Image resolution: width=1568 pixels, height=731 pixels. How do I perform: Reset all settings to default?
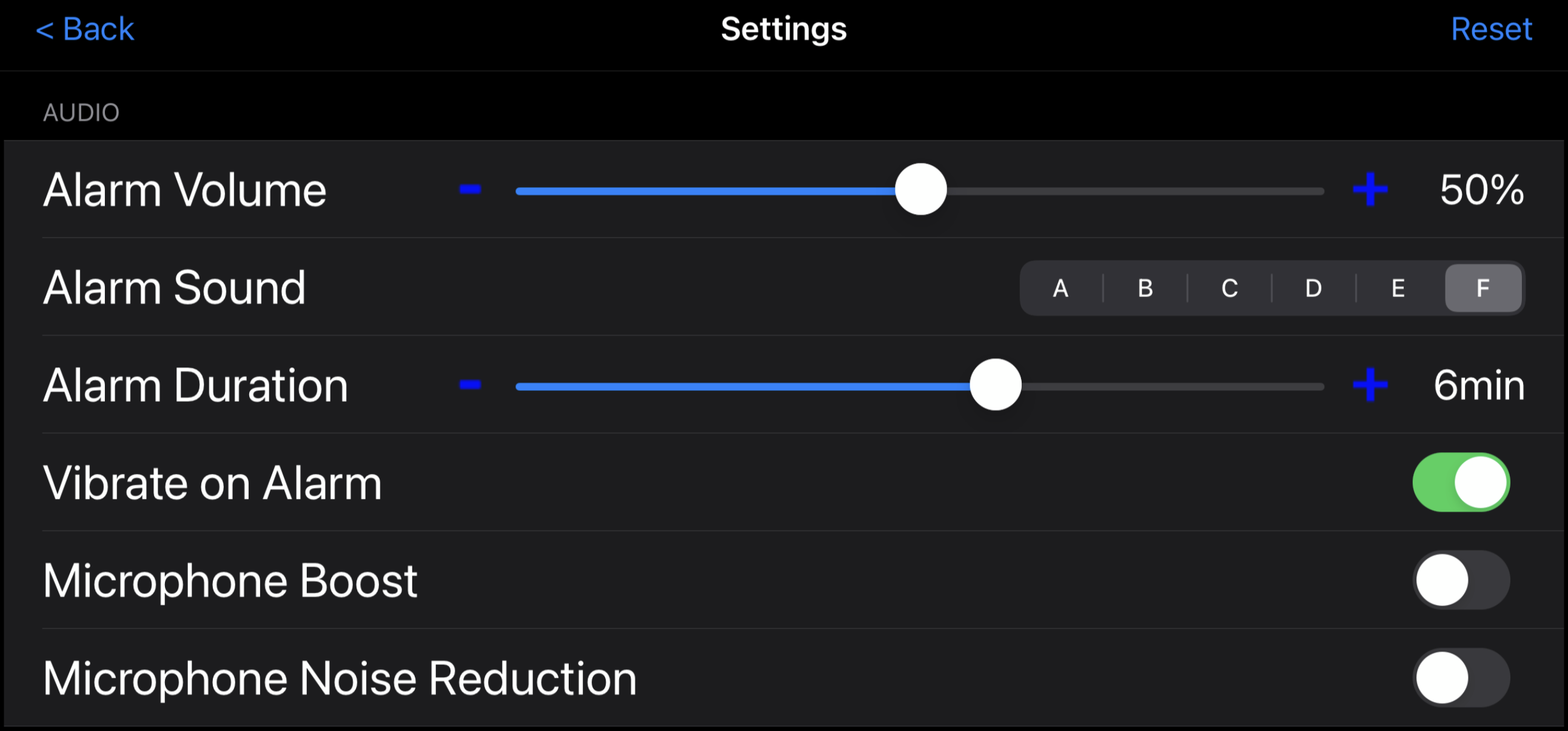pos(1492,28)
